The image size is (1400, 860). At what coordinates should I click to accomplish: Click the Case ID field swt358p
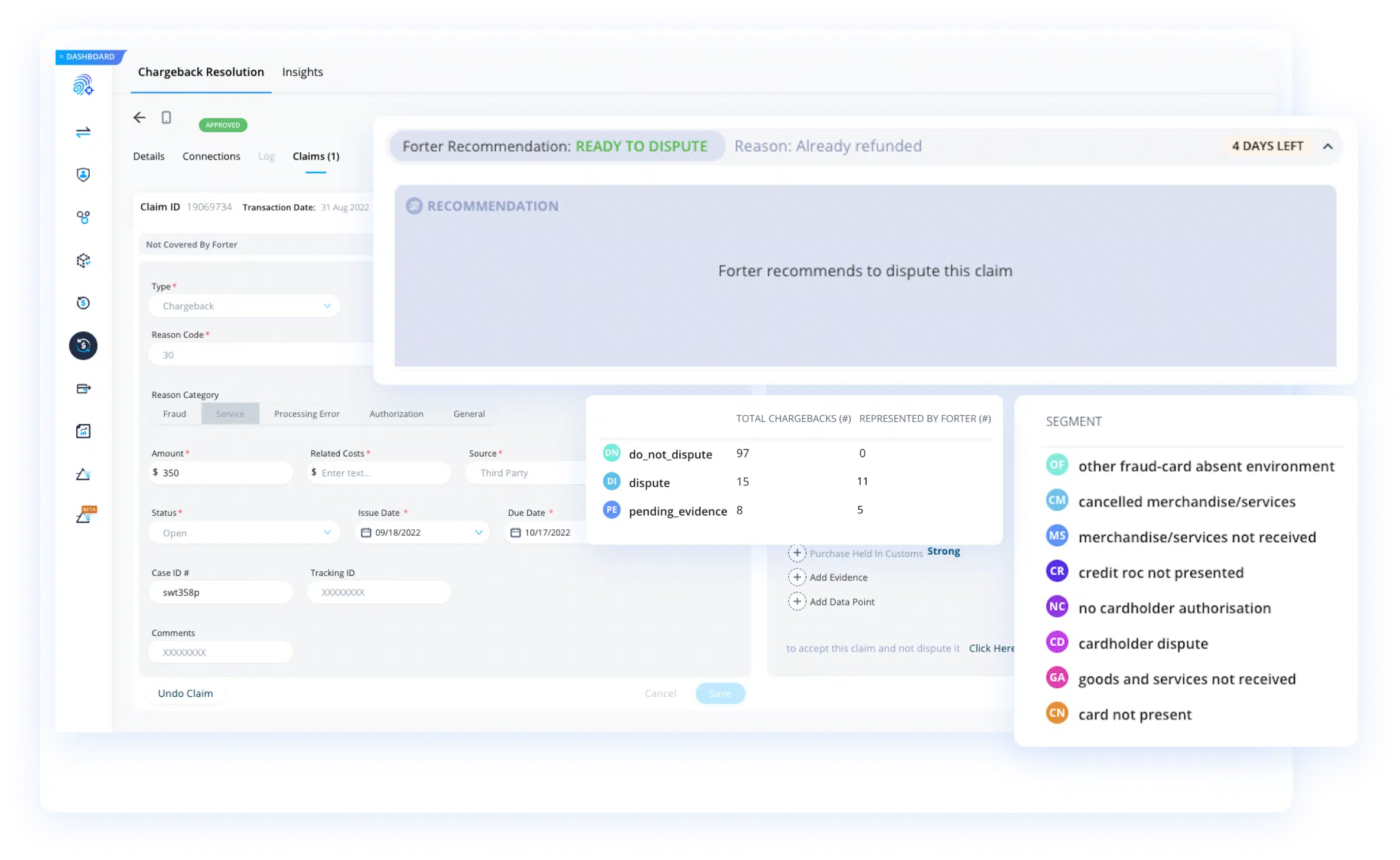[x=221, y=592]
